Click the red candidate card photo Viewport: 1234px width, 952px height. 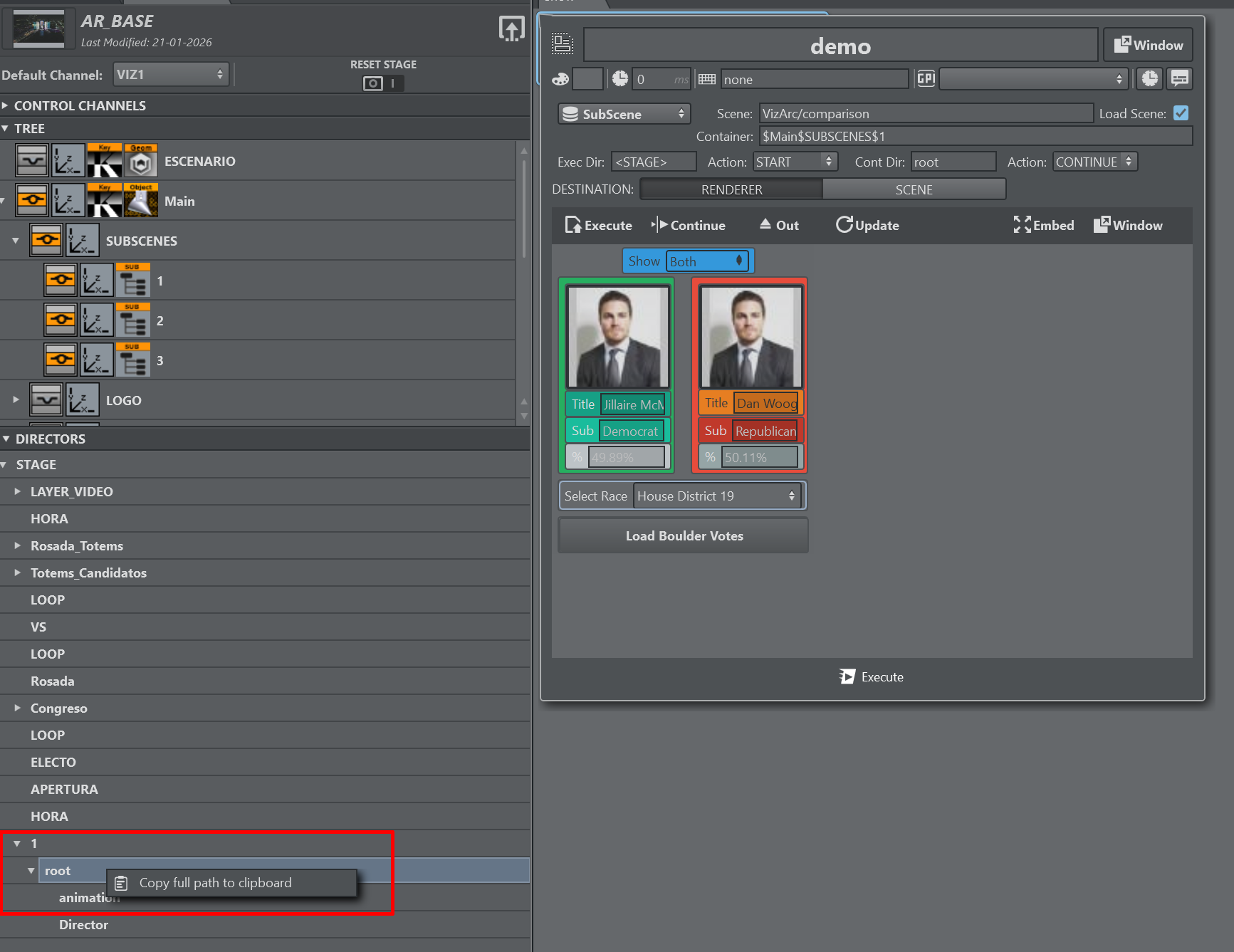click(x=750, y=337)
